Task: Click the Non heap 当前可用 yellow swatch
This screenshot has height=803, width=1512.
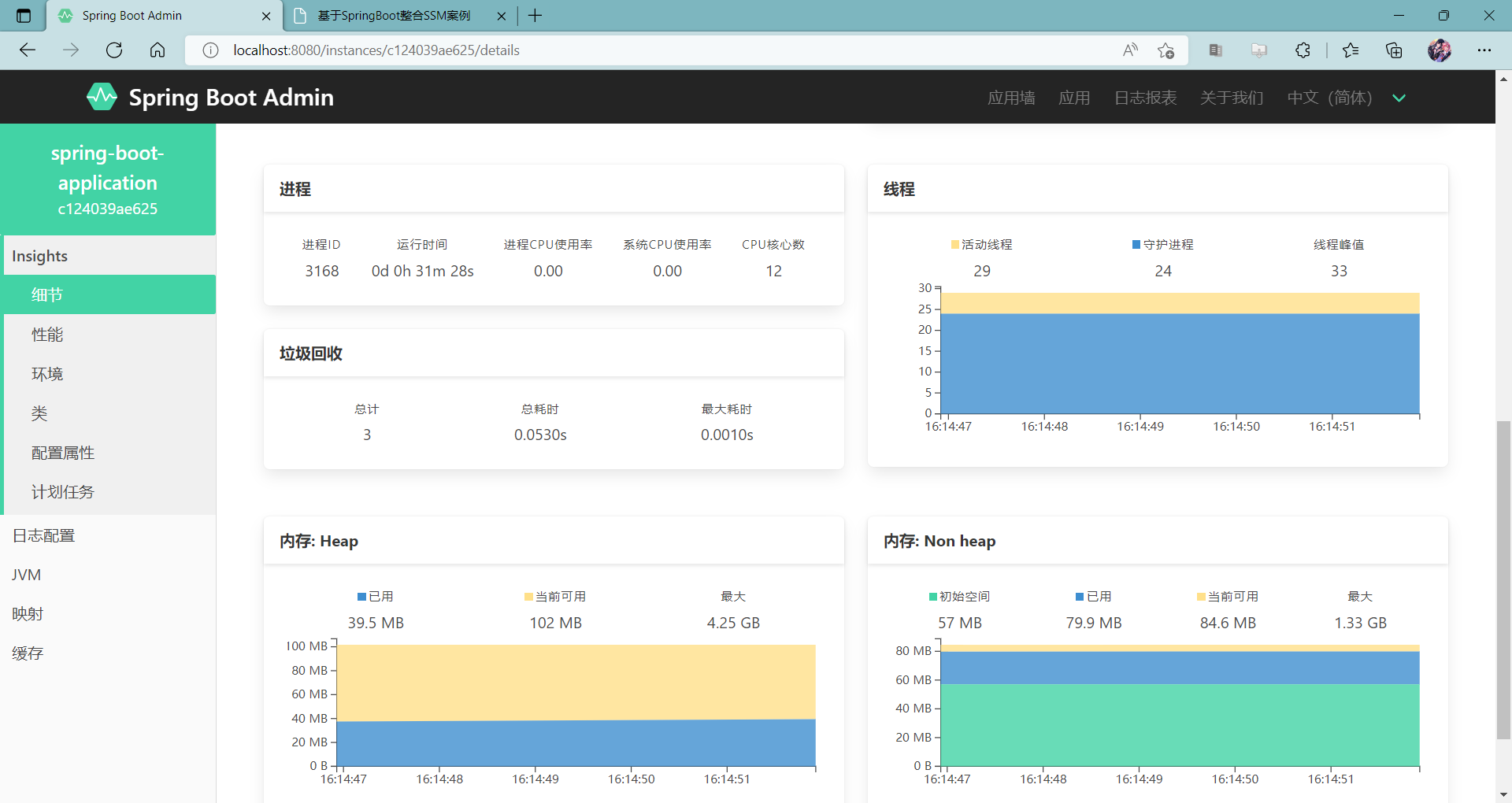Action: pyautogui.click(x=1201, y=597)
